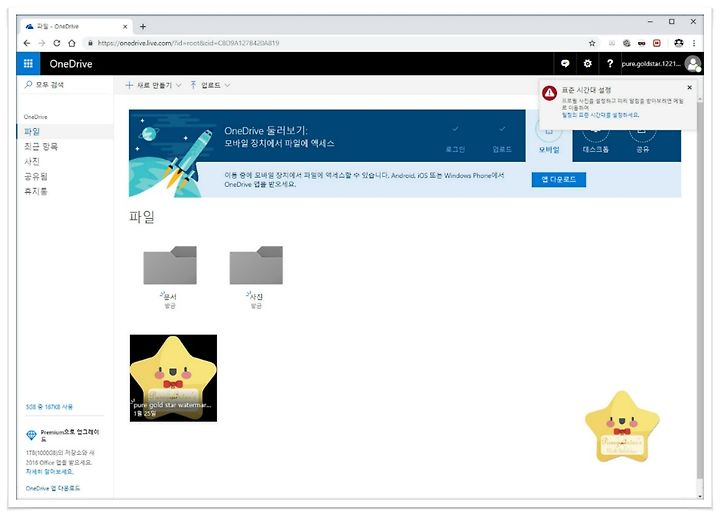The height and width of the screenshot is (515, 720).
Task: Click the browser home icon
Action: (72, 43)
